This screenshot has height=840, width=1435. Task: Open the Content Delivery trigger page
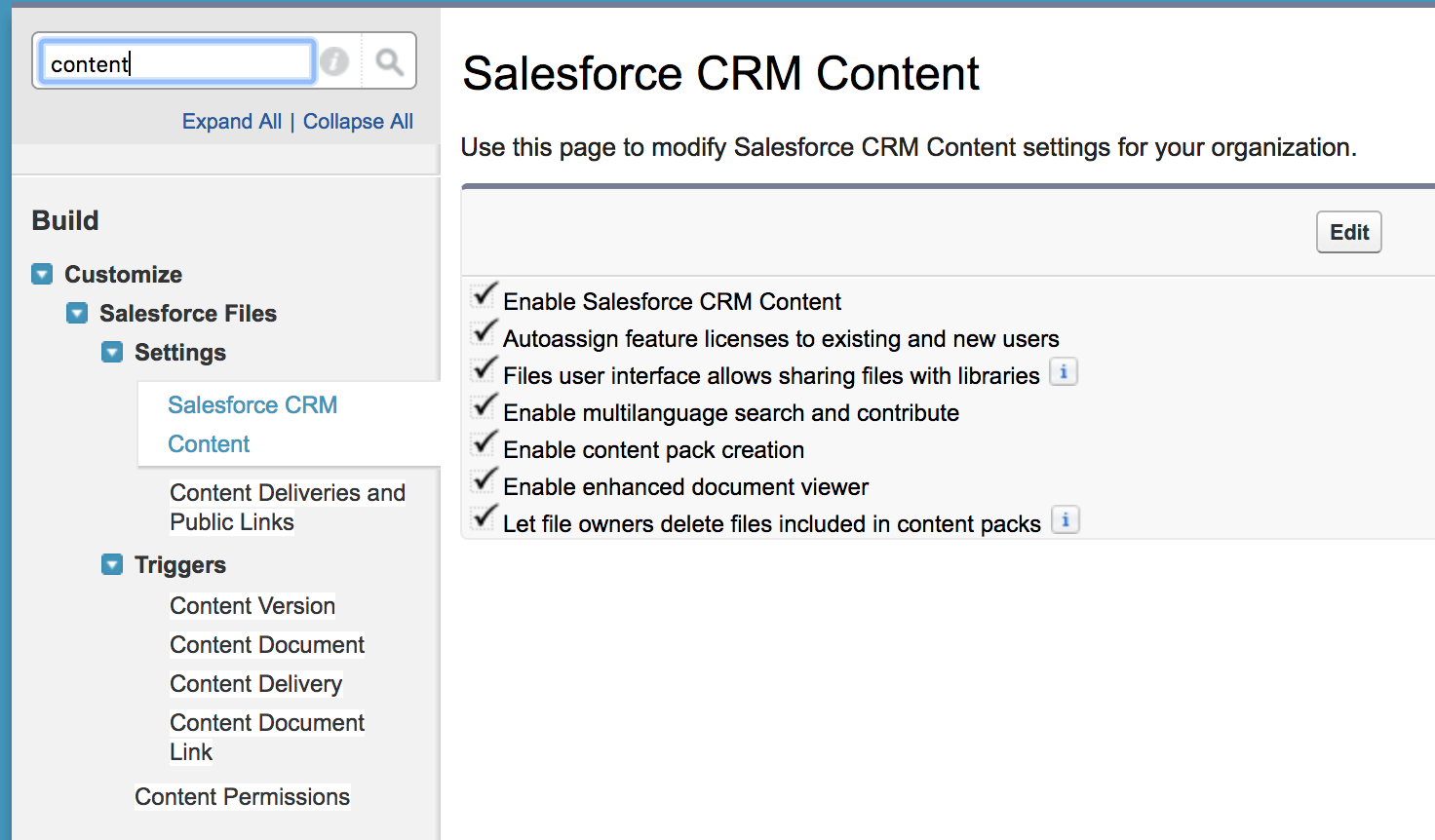coord(256,684)
